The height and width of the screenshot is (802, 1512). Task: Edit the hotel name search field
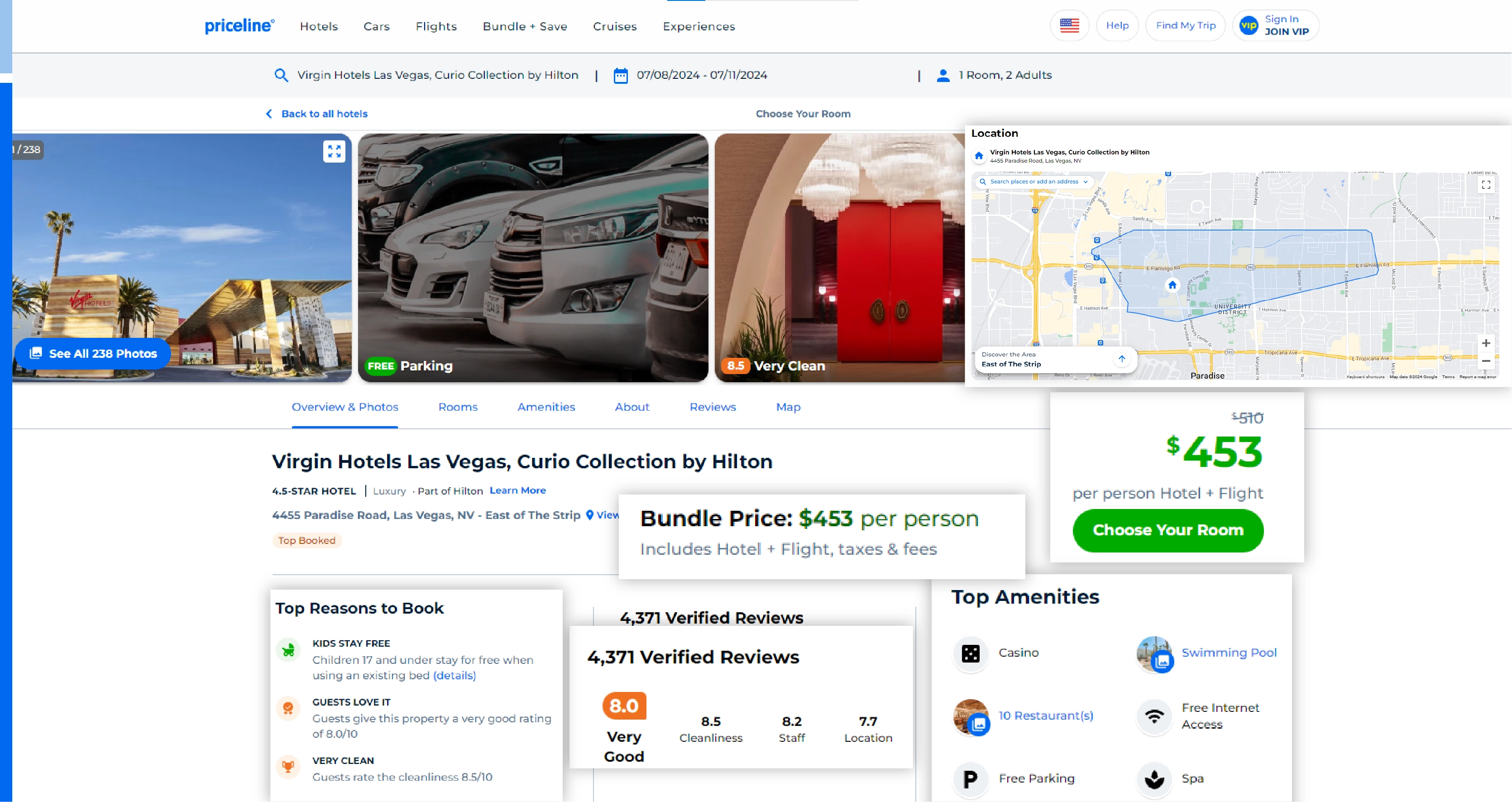[x=437, y=75]
